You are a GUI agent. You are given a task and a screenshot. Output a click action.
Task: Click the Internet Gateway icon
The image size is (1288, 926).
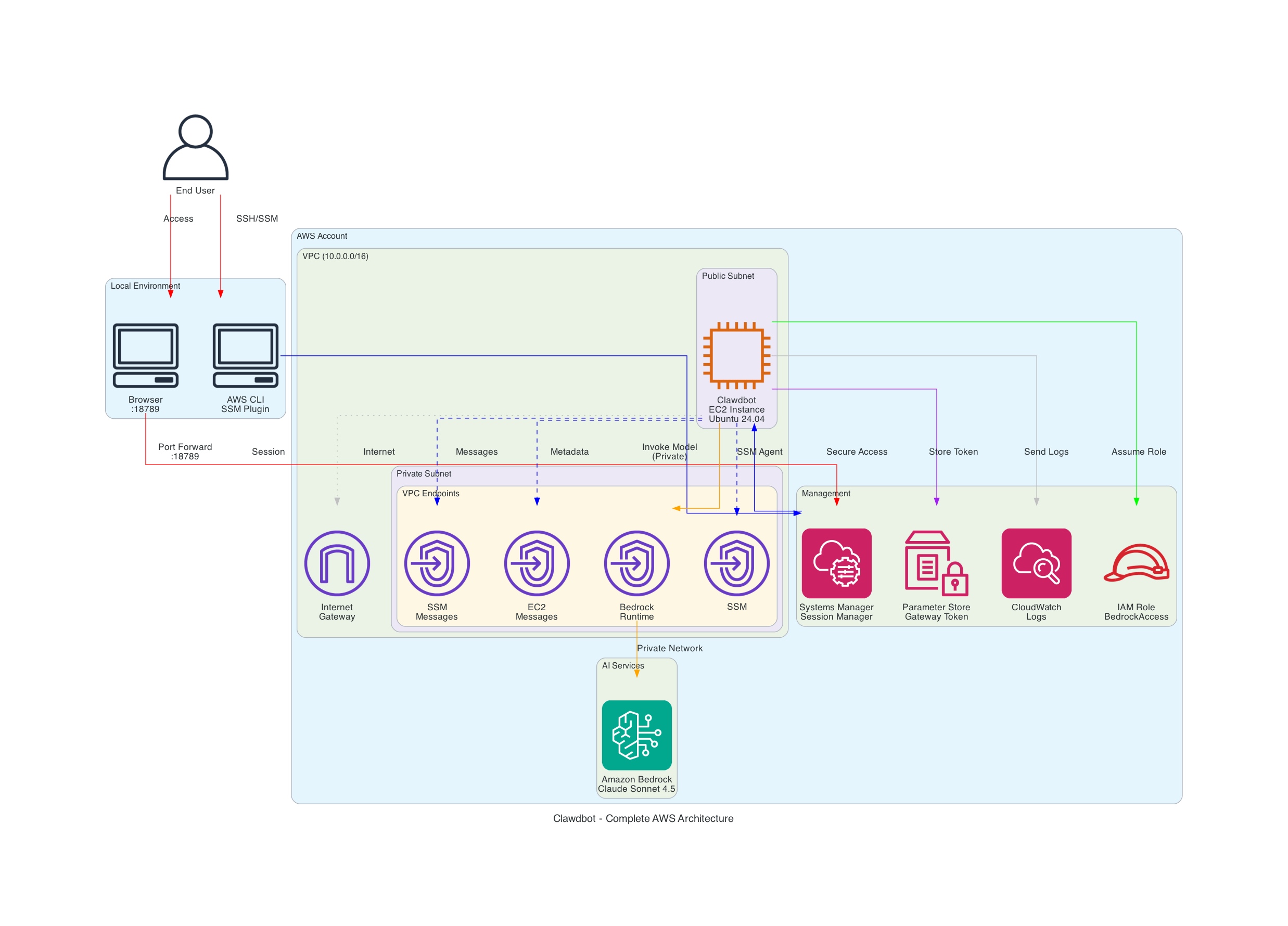point(337,563)
